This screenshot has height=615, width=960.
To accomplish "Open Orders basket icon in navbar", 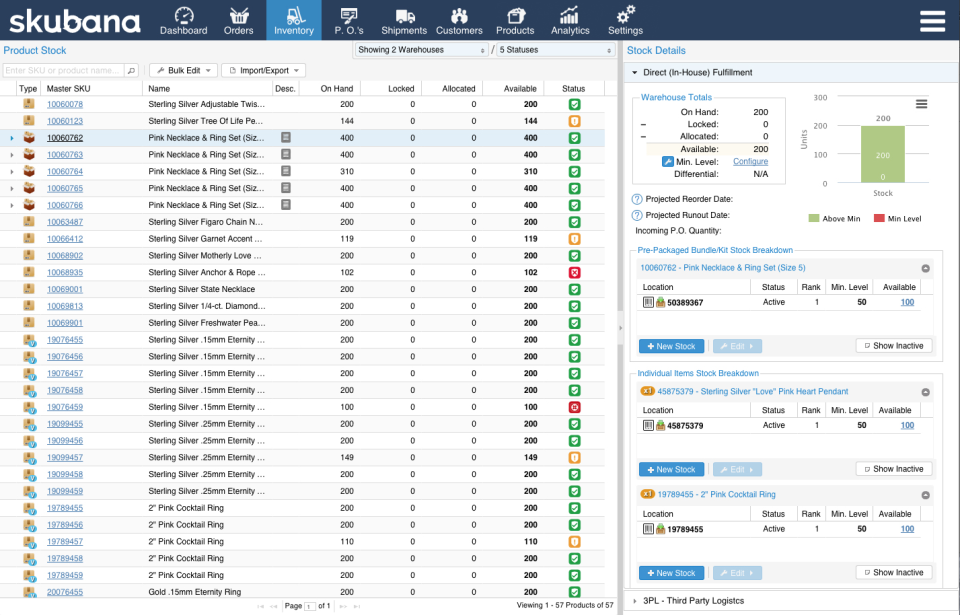I will pos(239,15).
